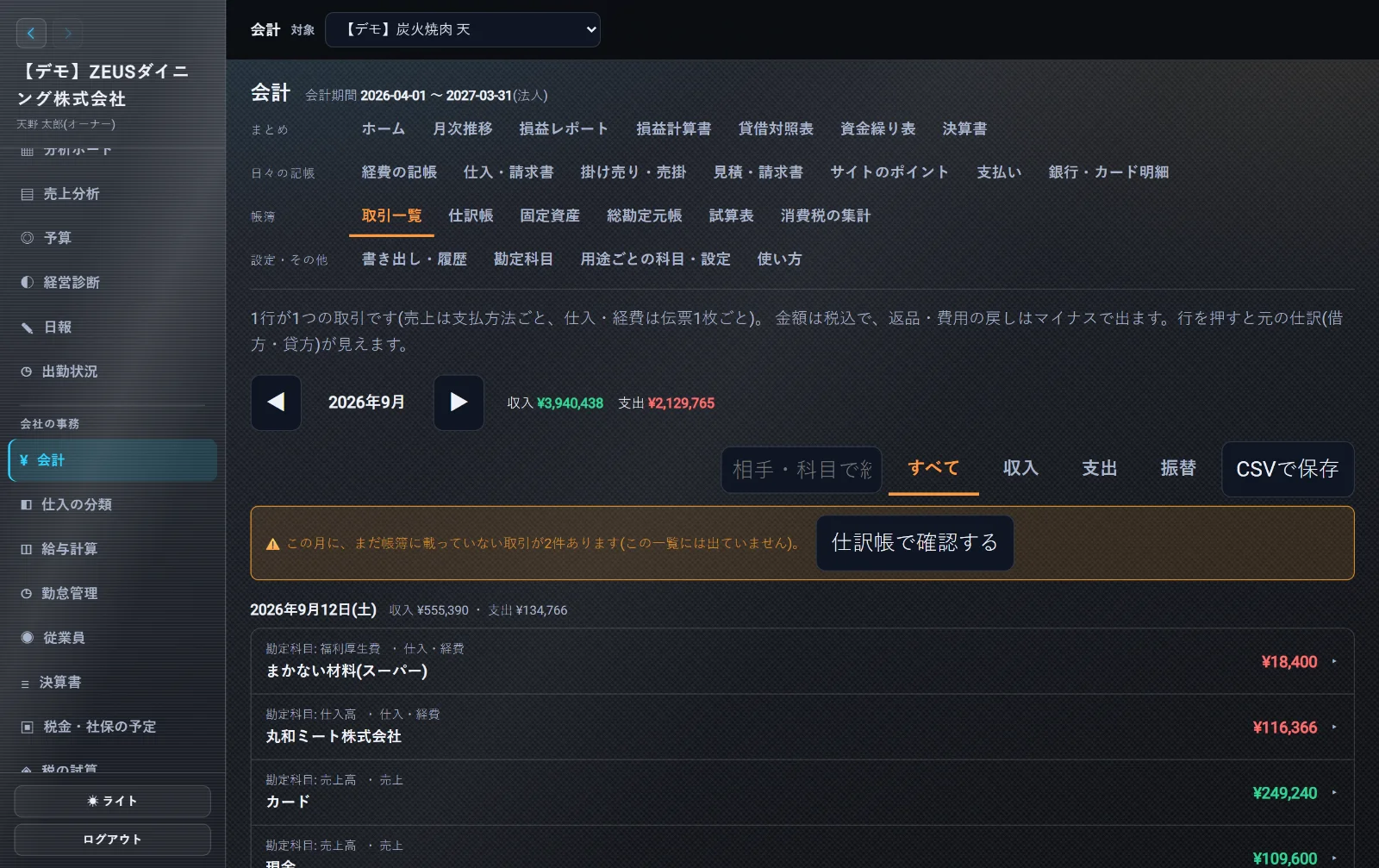Open 経営診断 sidebar item

coord(112,283)
